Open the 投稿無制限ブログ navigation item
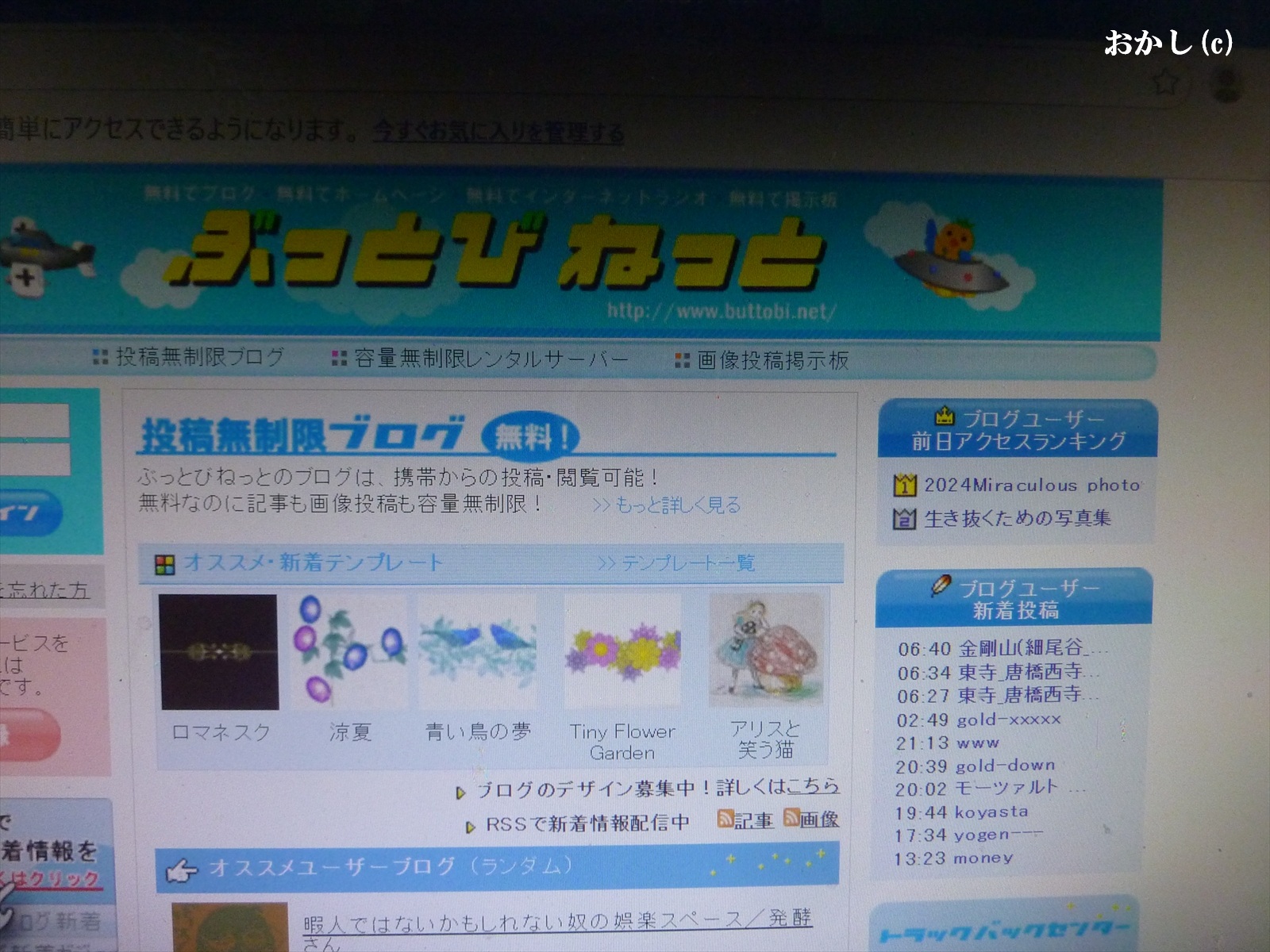The height and width of the screenshot is (952, 1270). (198, 357)
